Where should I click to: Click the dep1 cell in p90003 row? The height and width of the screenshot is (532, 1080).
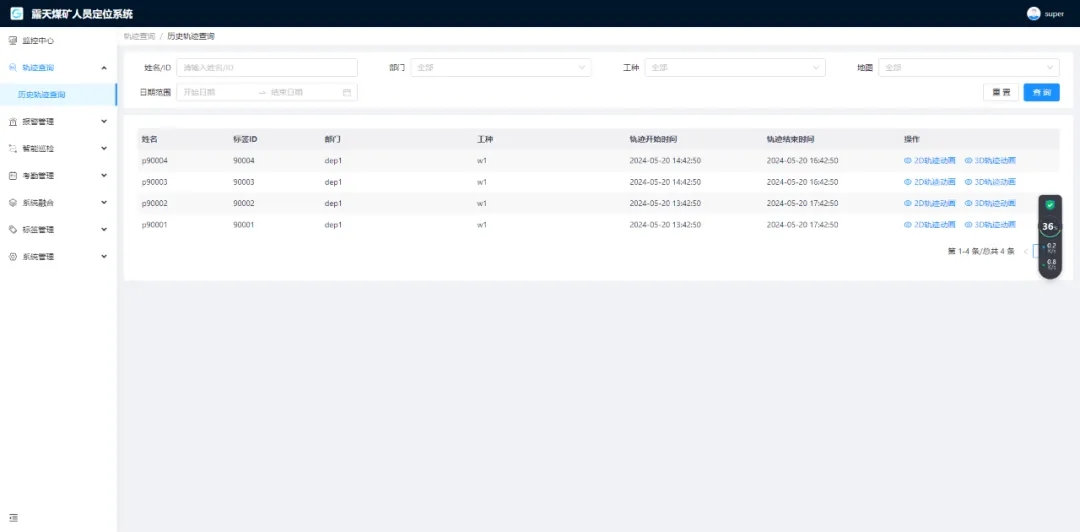[x=333, y=182]
